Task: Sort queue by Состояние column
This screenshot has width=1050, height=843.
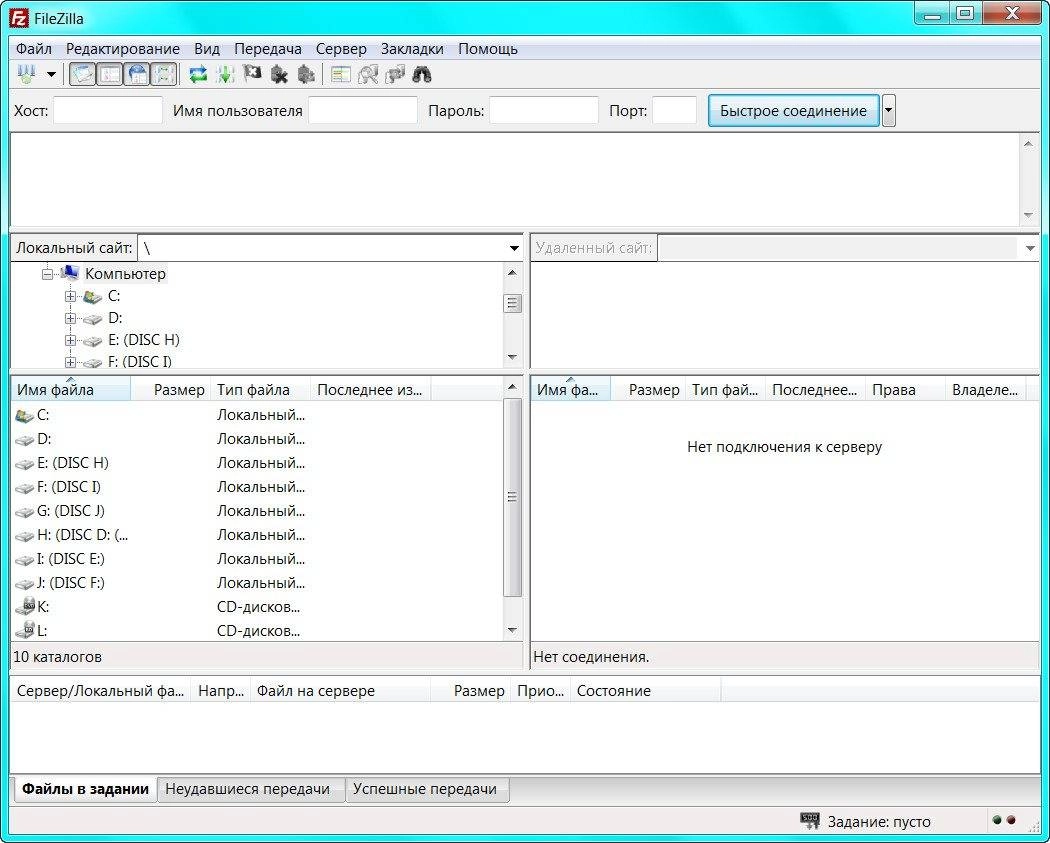Action: 646,691
